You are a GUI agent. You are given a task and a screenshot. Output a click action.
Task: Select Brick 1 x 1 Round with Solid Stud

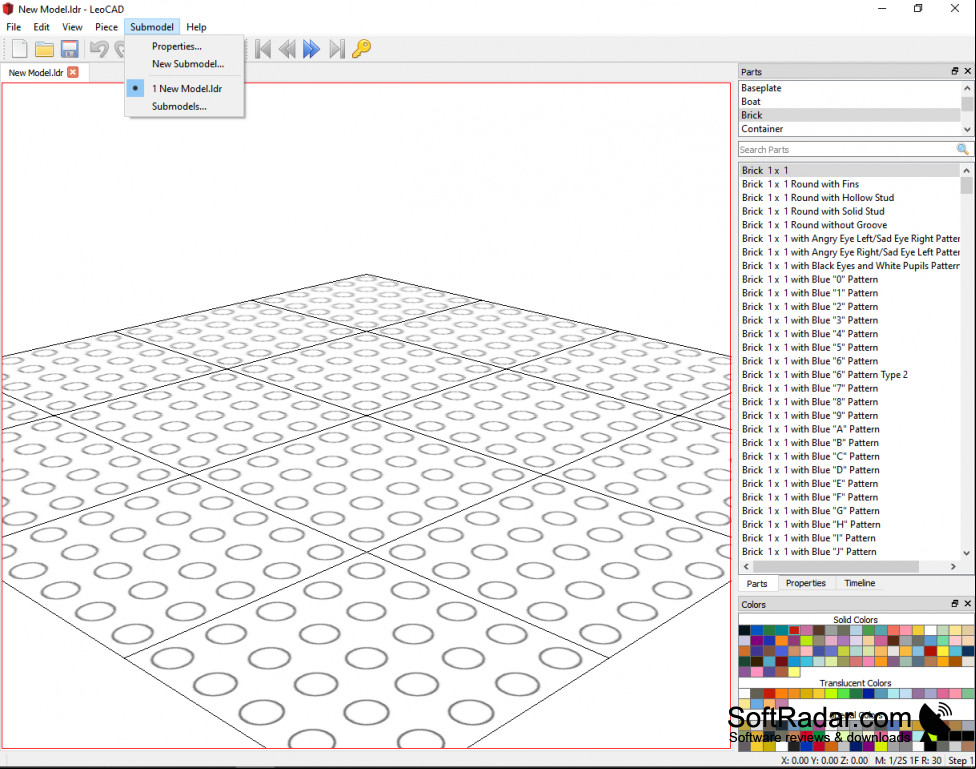[x=850, y=211]
